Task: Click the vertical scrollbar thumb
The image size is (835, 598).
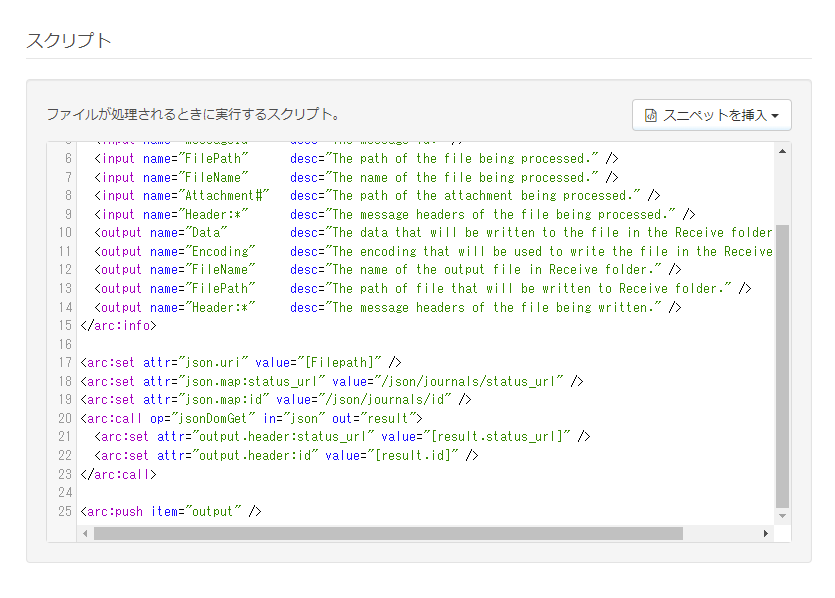Action: coord(782,366)
